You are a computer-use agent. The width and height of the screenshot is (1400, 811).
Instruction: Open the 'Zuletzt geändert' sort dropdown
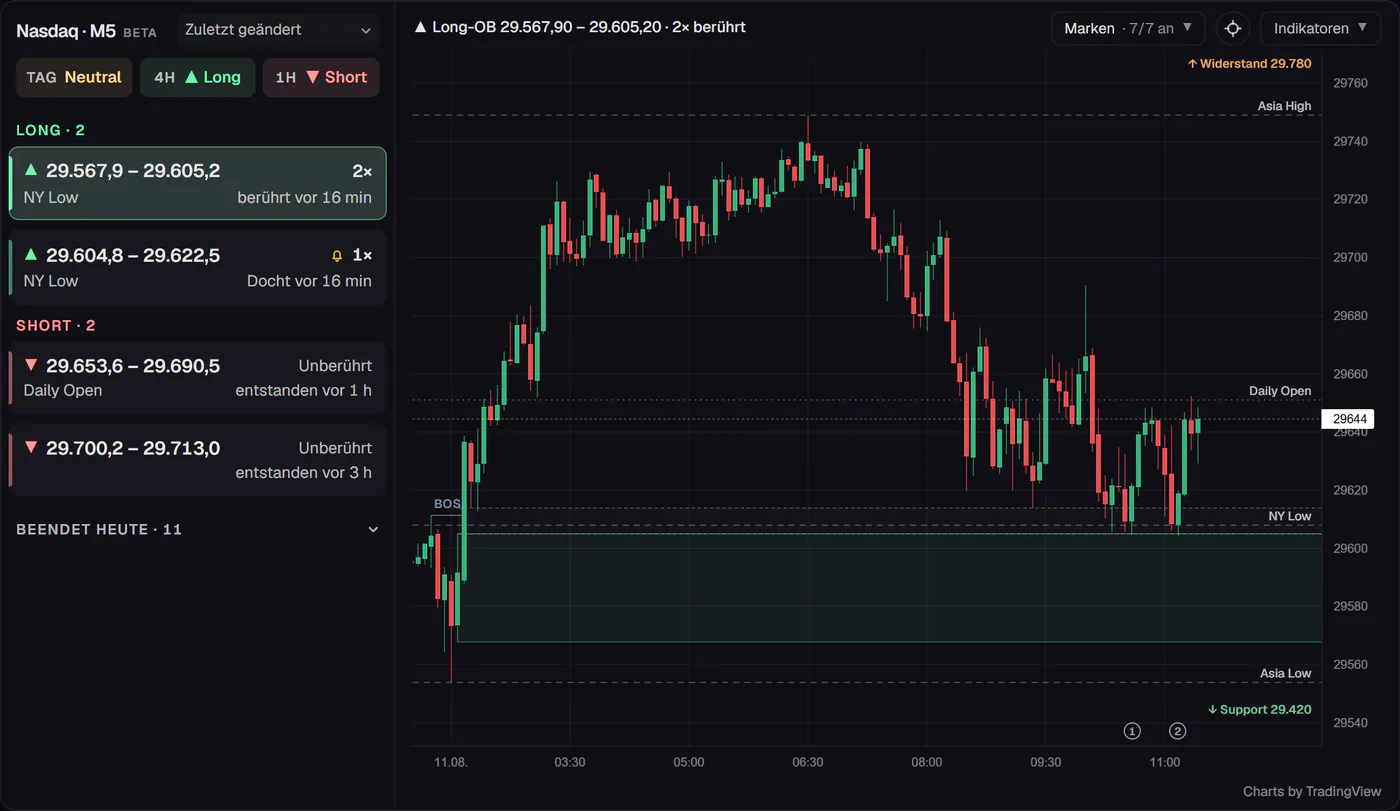pyautogui.click(x=278, y=30)
